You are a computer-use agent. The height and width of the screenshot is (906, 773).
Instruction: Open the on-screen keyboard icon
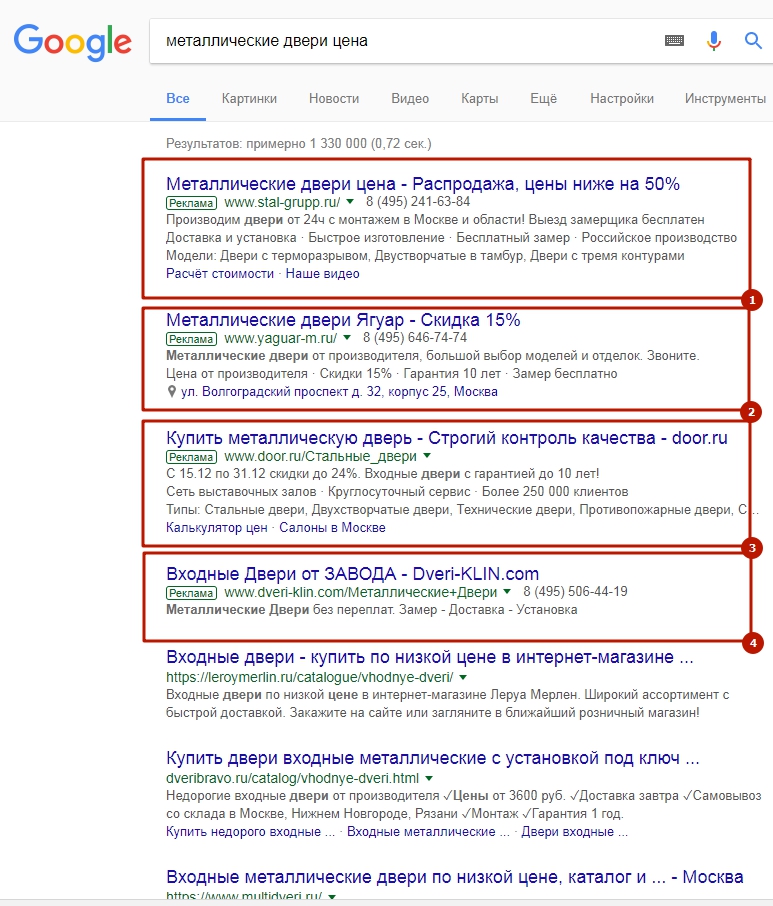(674, 40)
